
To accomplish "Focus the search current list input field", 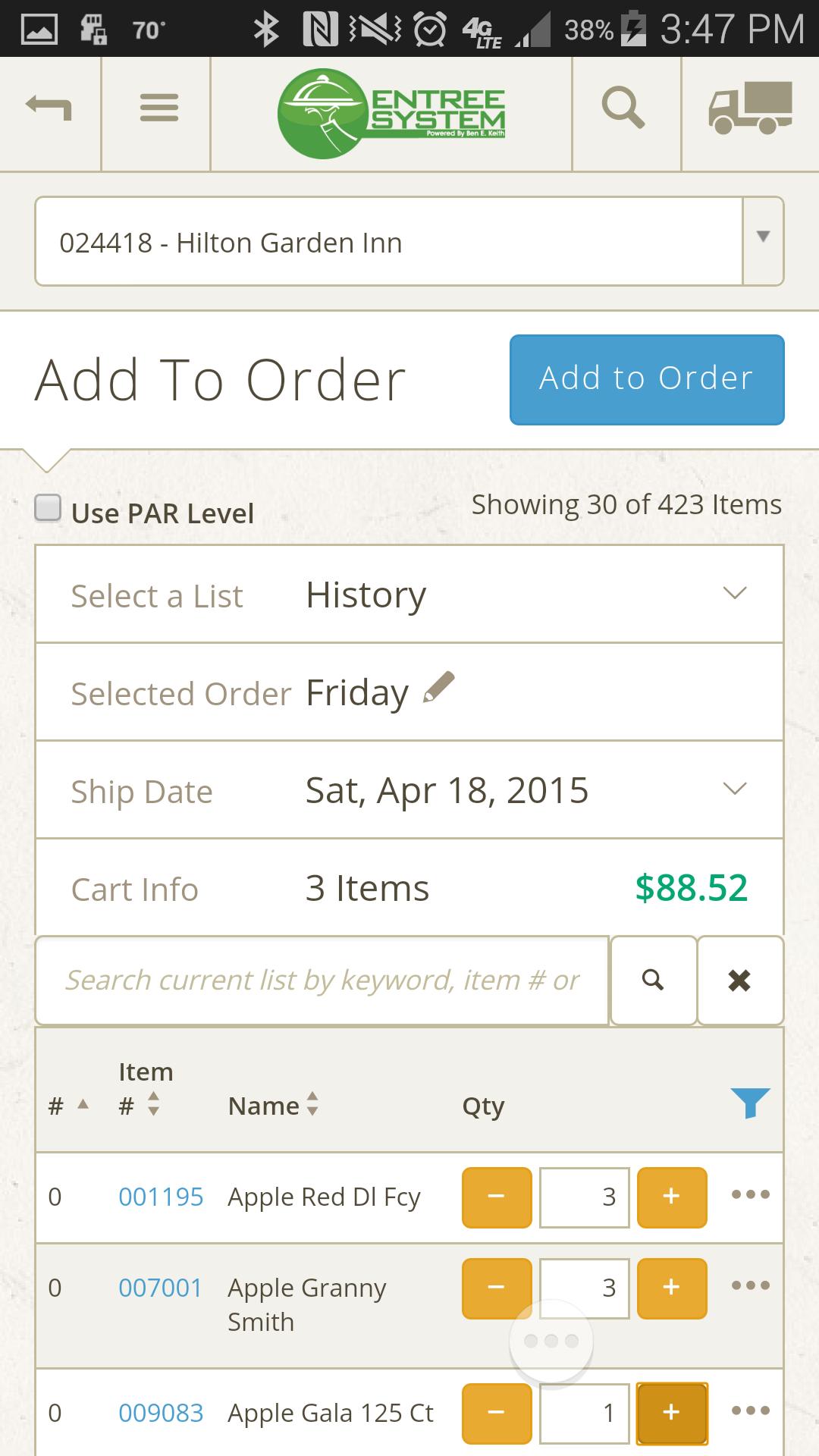I will [x=322, y=980].
